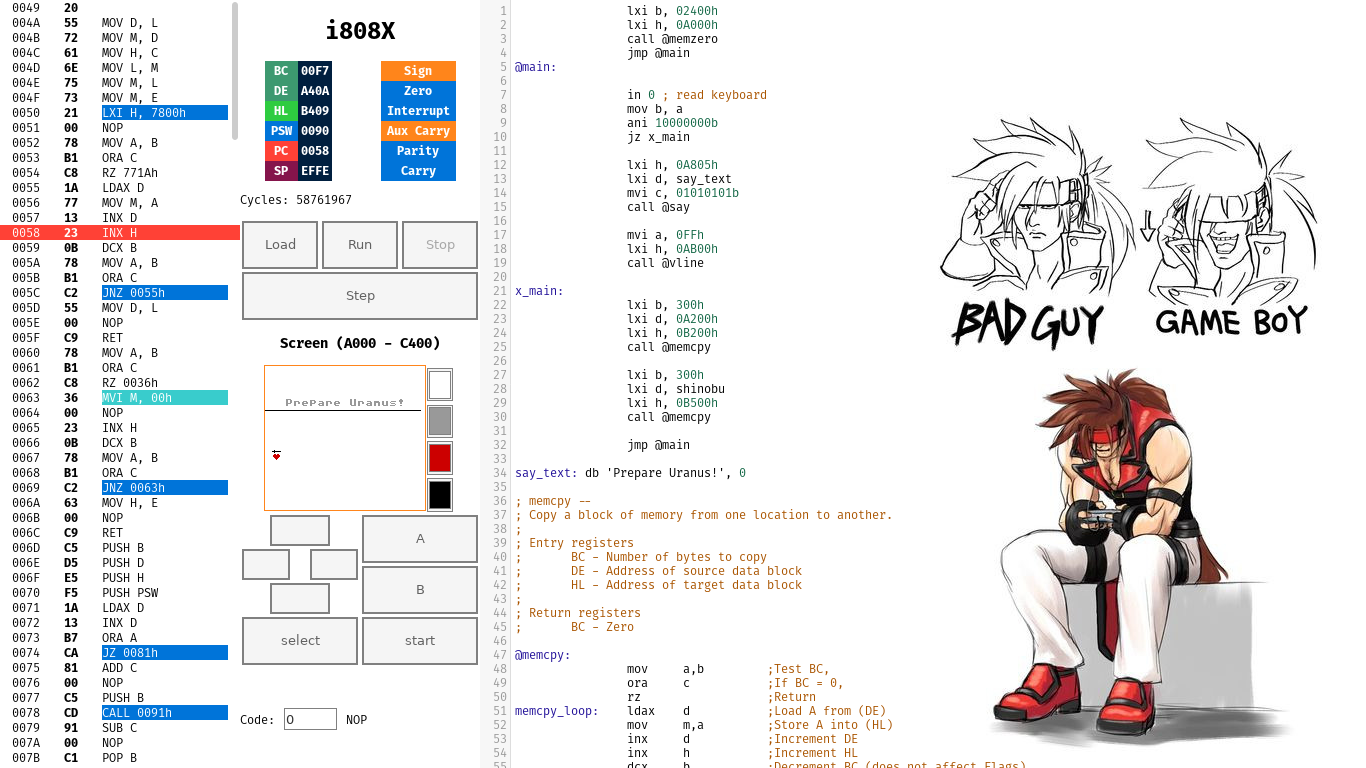The width and height of the screenshot is (1366, 768).
Task: Click the Load button
Action: (280, 245)
